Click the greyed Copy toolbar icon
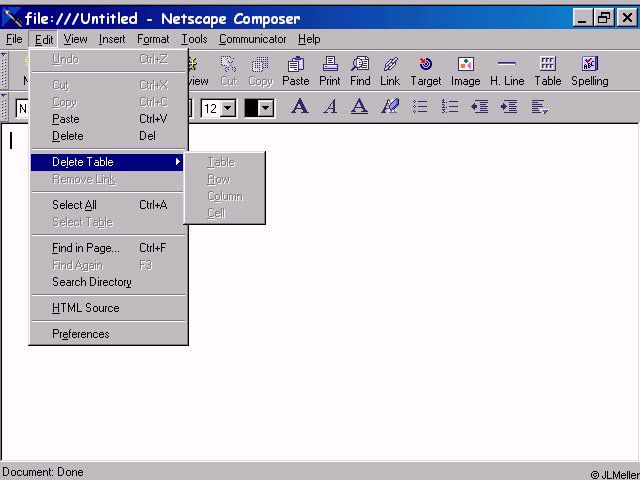Image resolution: width=640 pixels, height=480 pixels. (260, 71)
